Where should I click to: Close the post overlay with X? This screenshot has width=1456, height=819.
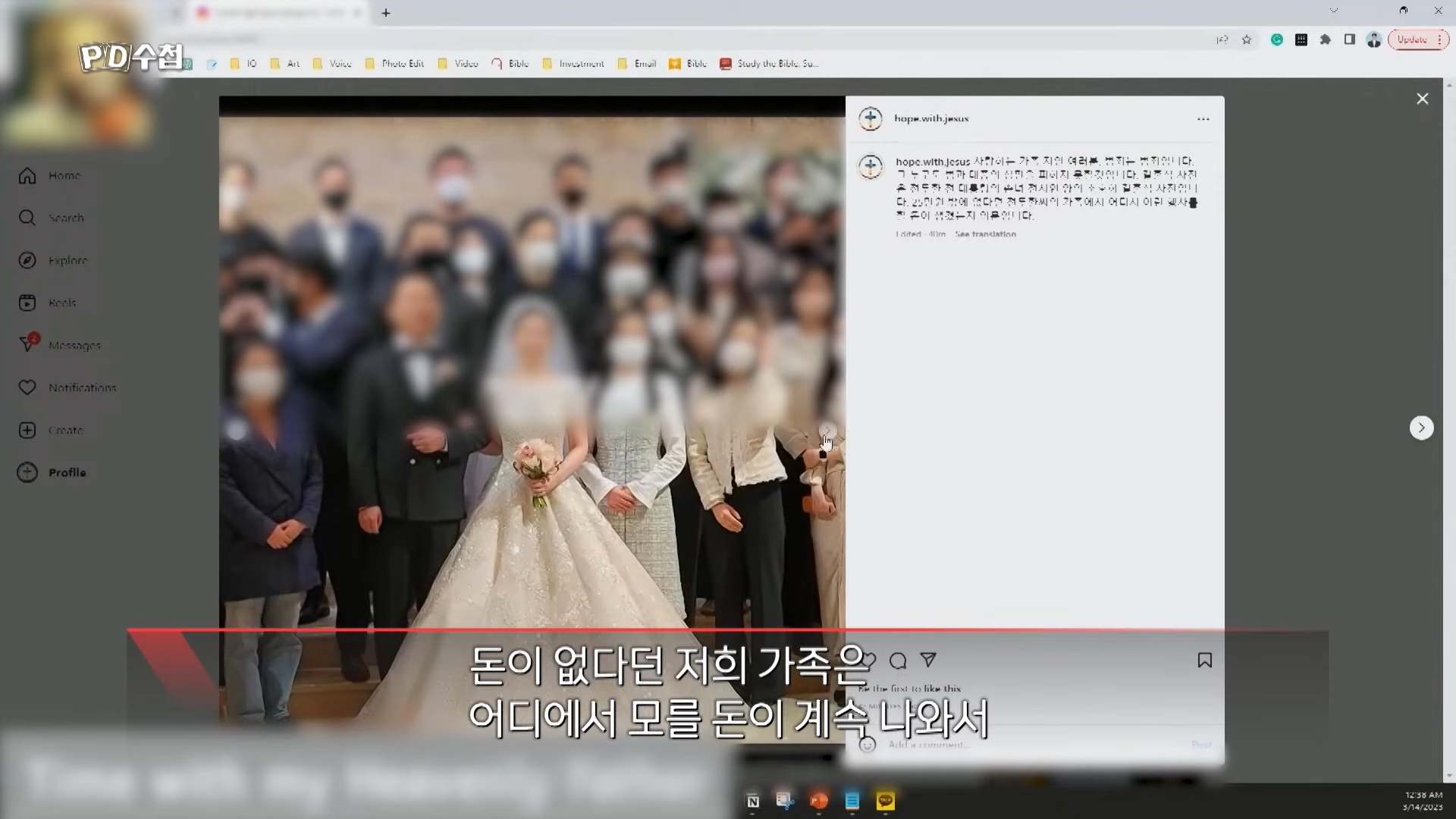point(1423,99)
